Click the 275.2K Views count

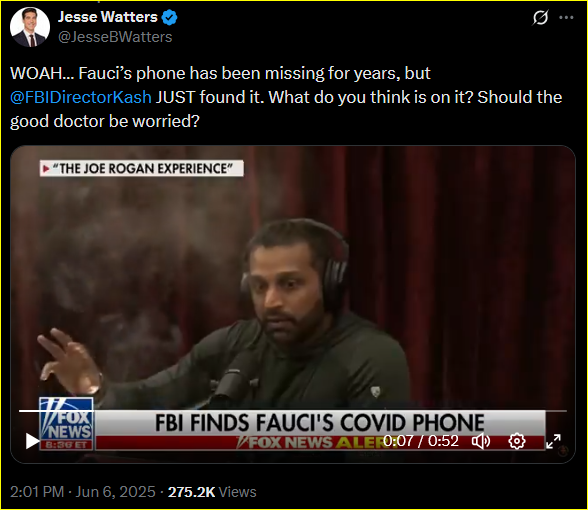[212, 492]
